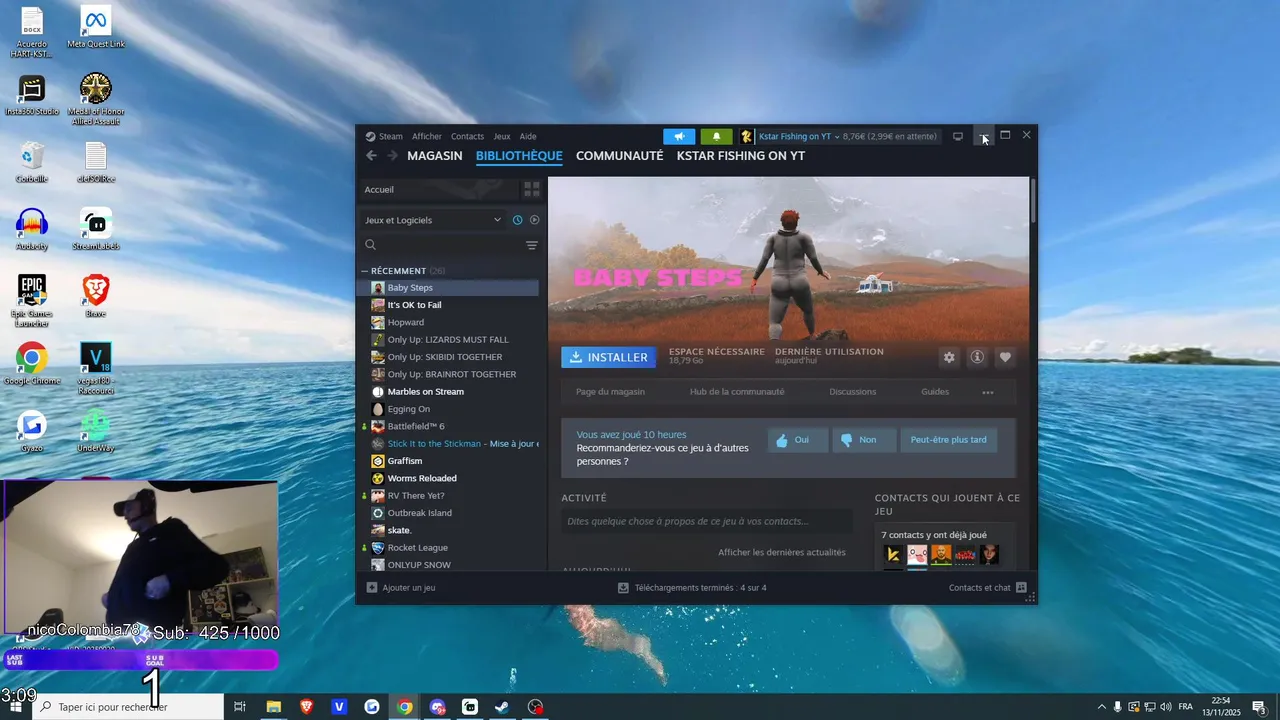This screenshot has height=720, width=1280.
Task: Open the more links ellipsis
Action: (988, 392)
